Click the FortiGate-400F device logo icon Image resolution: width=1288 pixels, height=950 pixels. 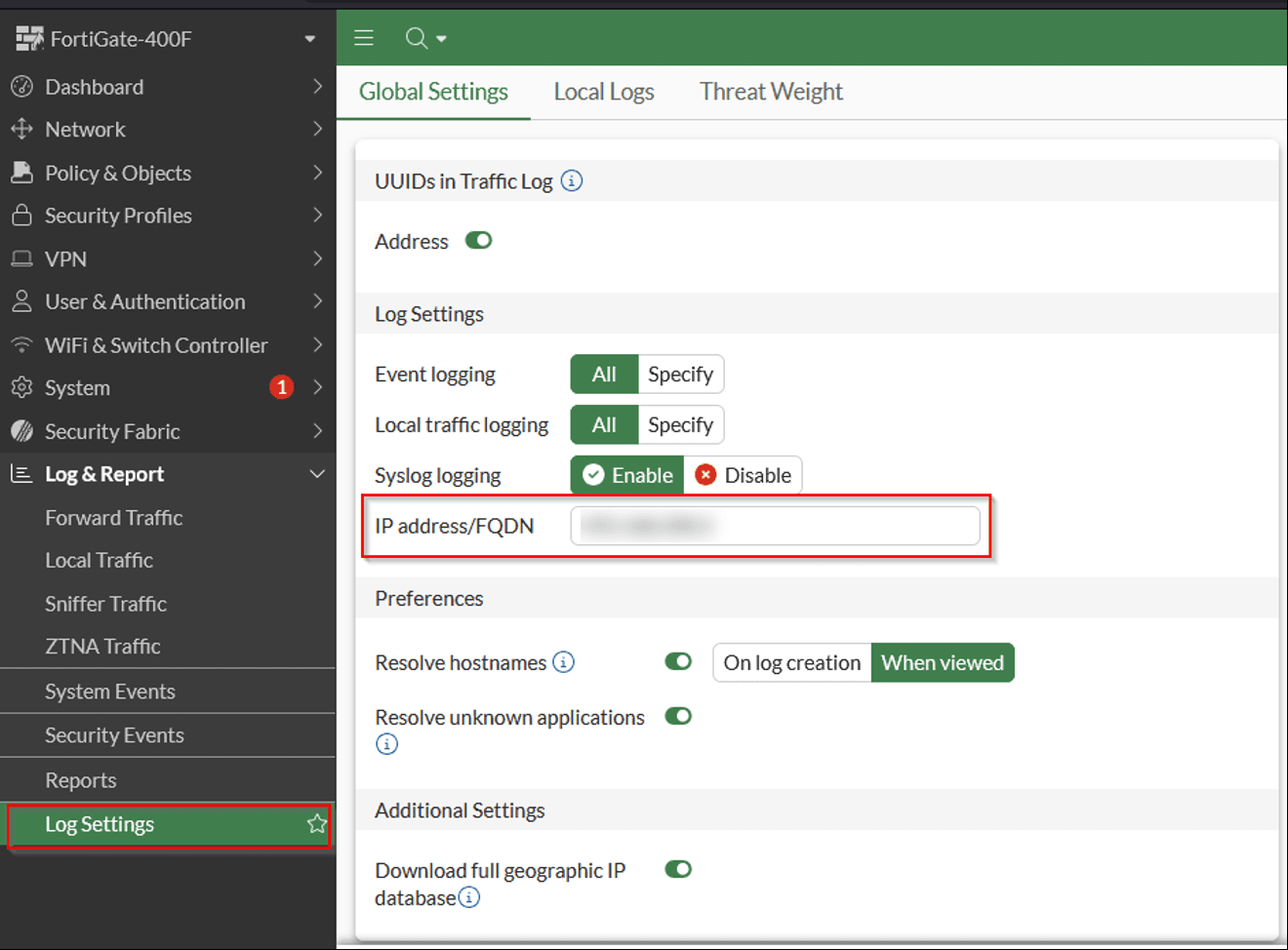click(28, 39)
